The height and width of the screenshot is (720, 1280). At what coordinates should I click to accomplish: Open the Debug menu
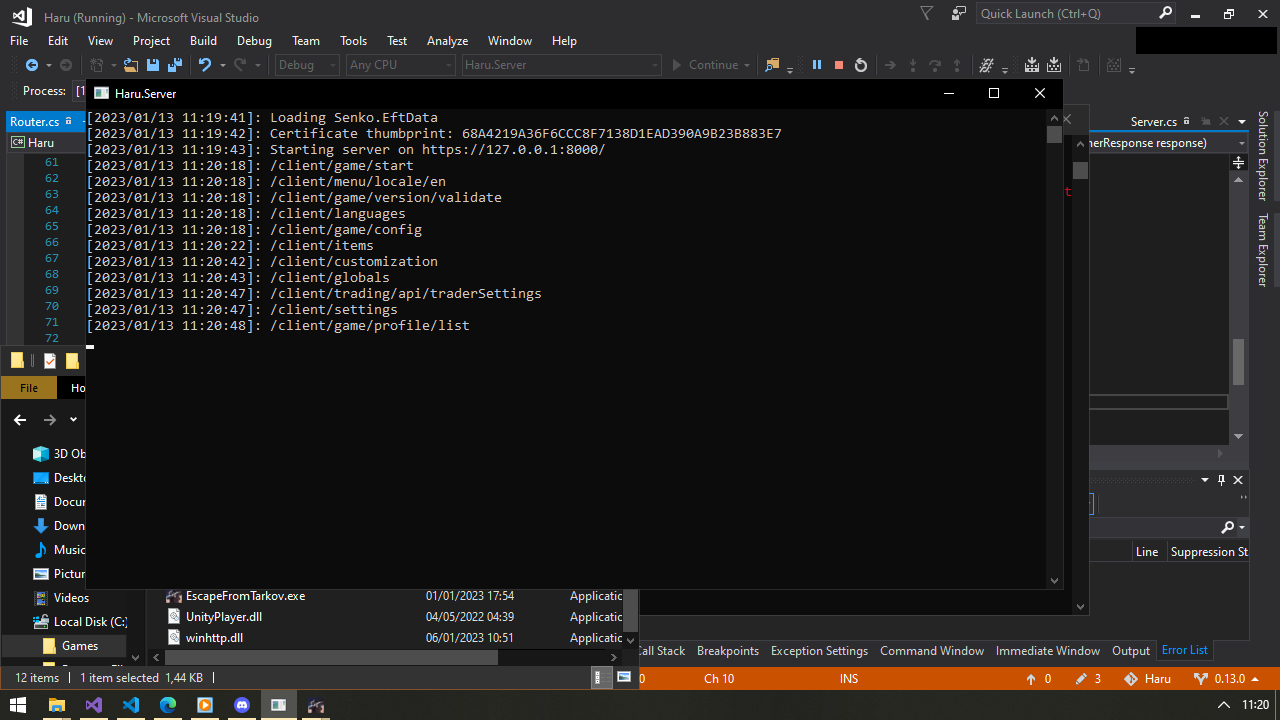pos(254,41)
